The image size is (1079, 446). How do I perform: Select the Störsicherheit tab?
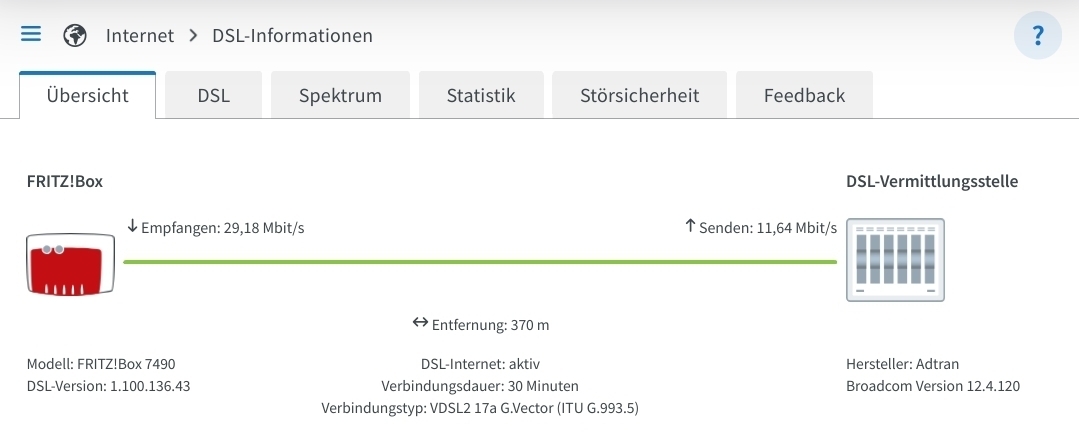tap(639, 95)
